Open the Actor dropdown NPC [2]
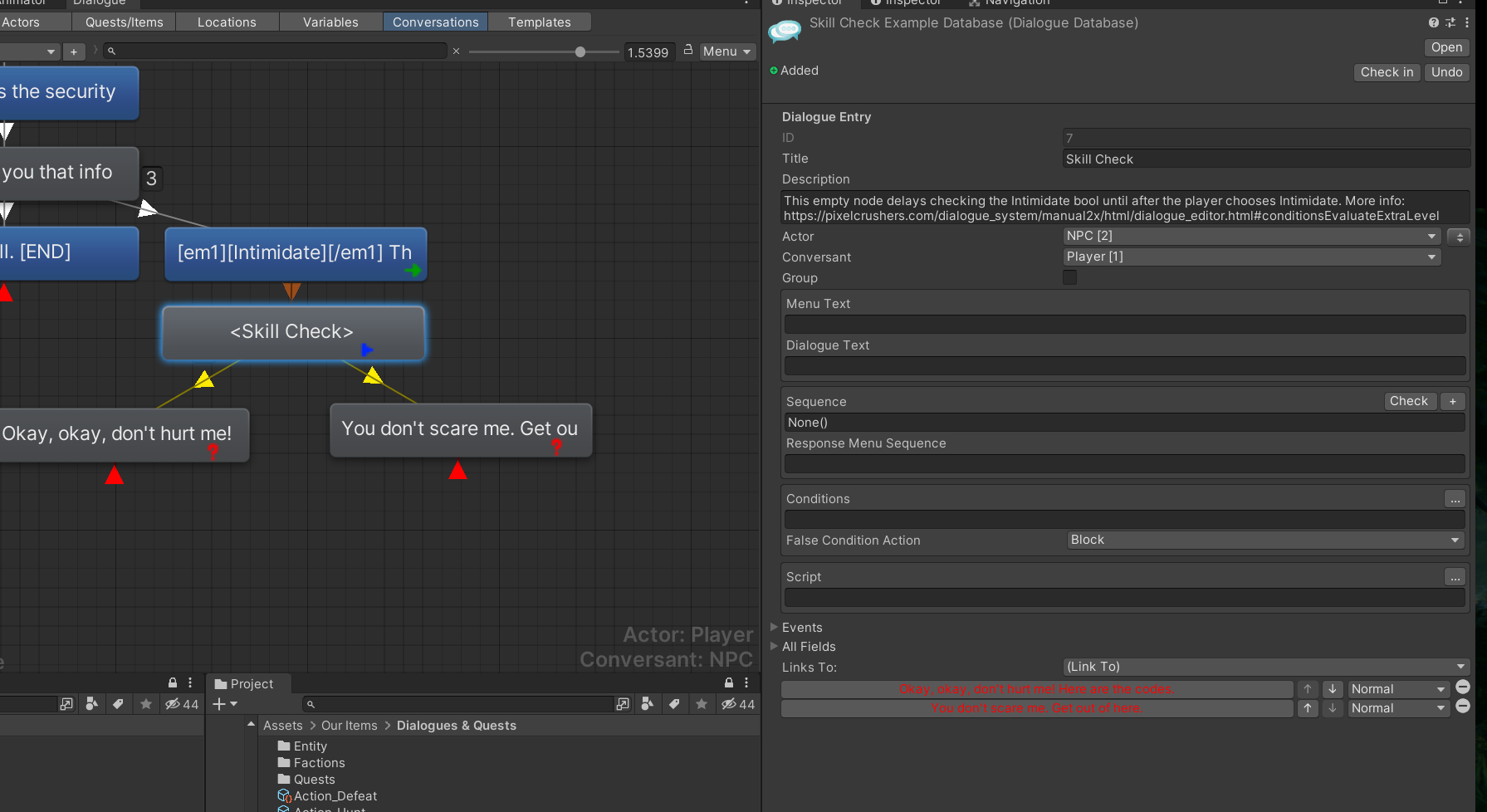The height and width of the screenshot is (812, 1487). [x=1251, y=236]
